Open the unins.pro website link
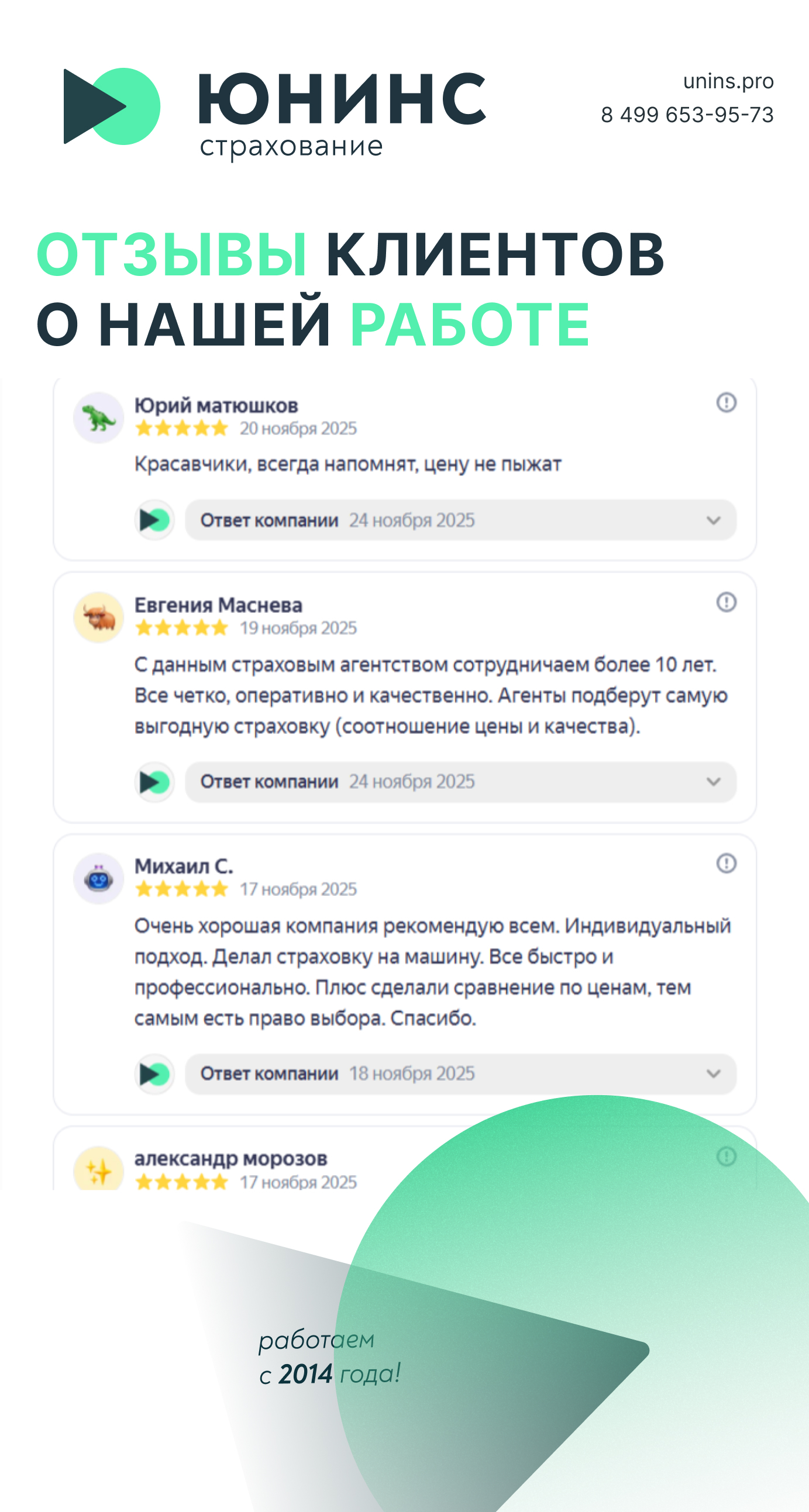 pyautogui.click(x=728, y=81)
